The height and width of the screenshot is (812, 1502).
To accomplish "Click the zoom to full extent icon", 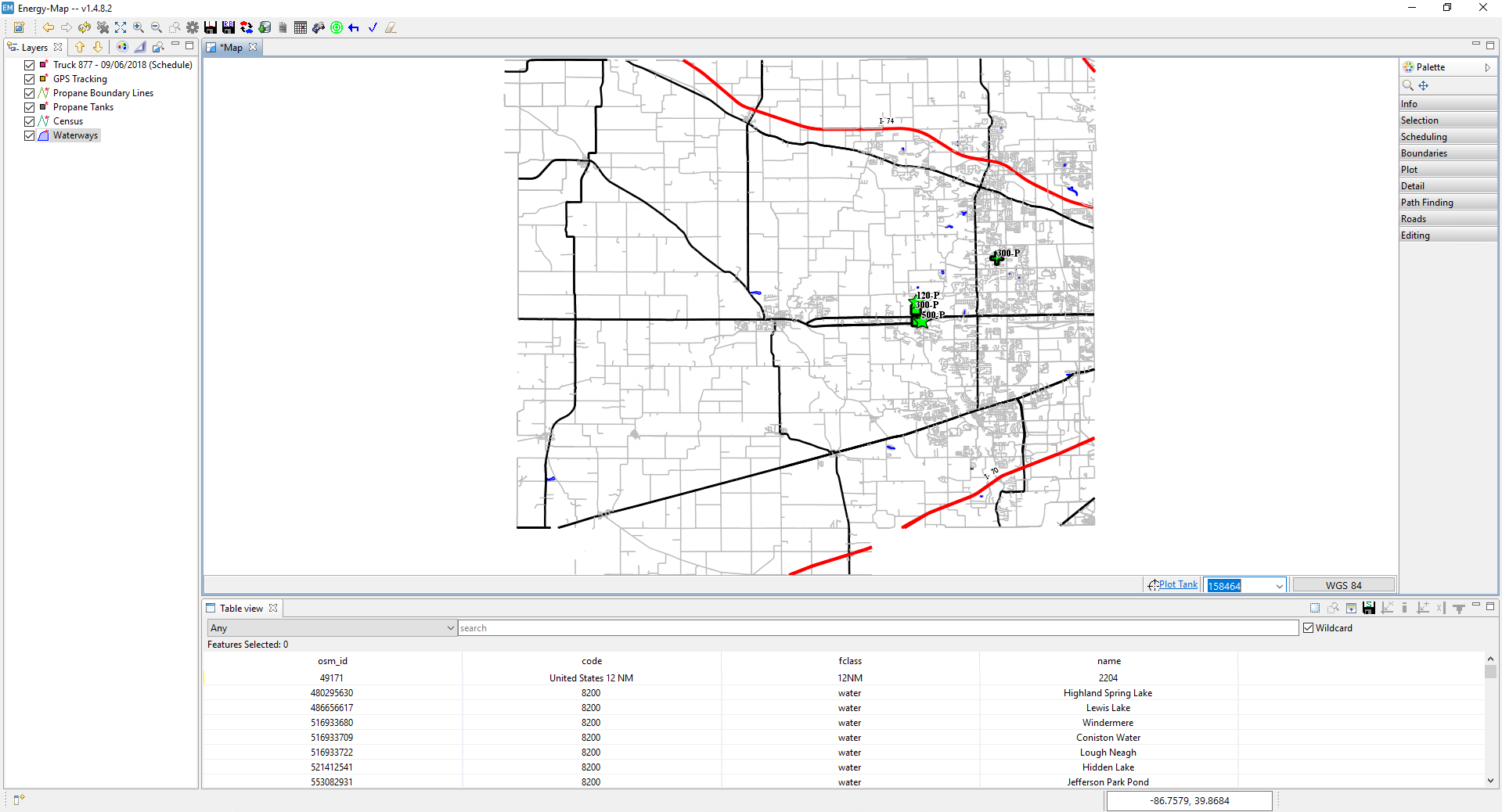I will point(121,27).
